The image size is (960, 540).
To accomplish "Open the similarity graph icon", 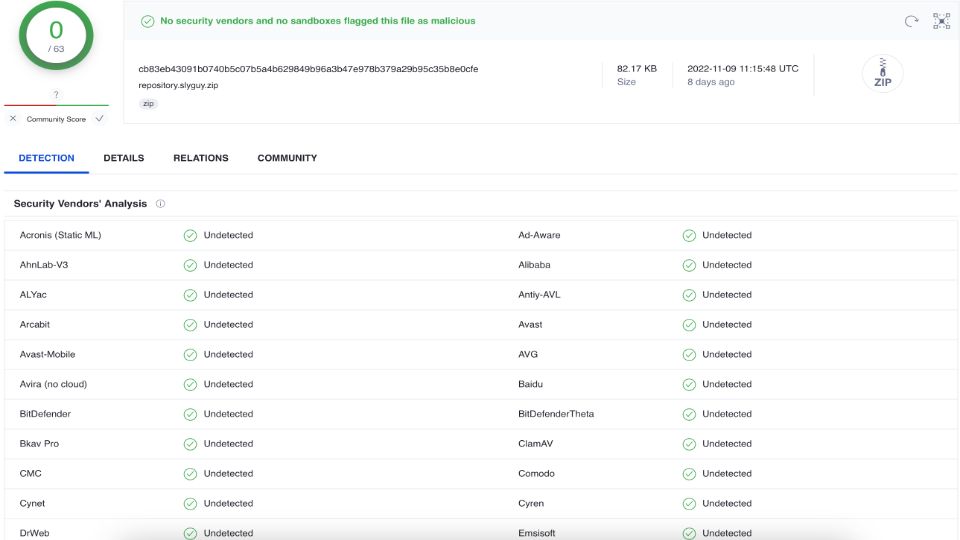I will 941,21.
